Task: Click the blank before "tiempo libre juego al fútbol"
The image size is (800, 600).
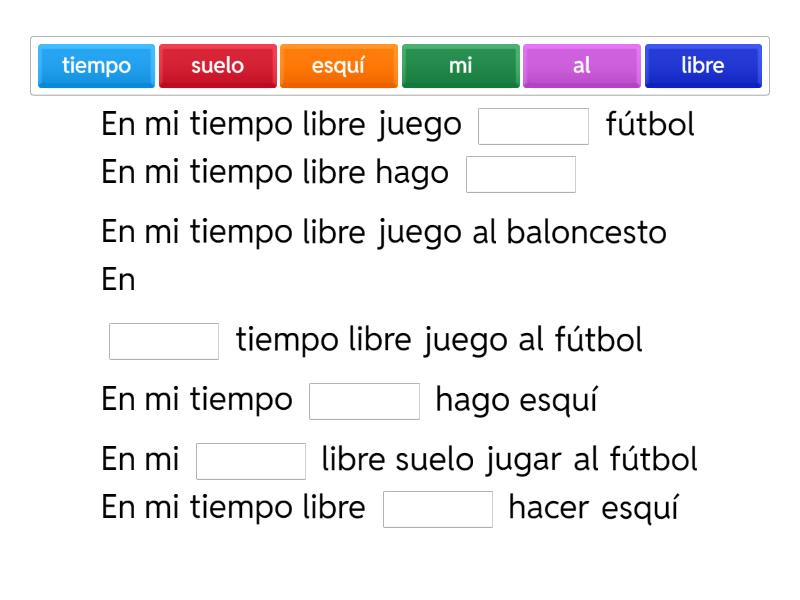Action: click(164, 341)
